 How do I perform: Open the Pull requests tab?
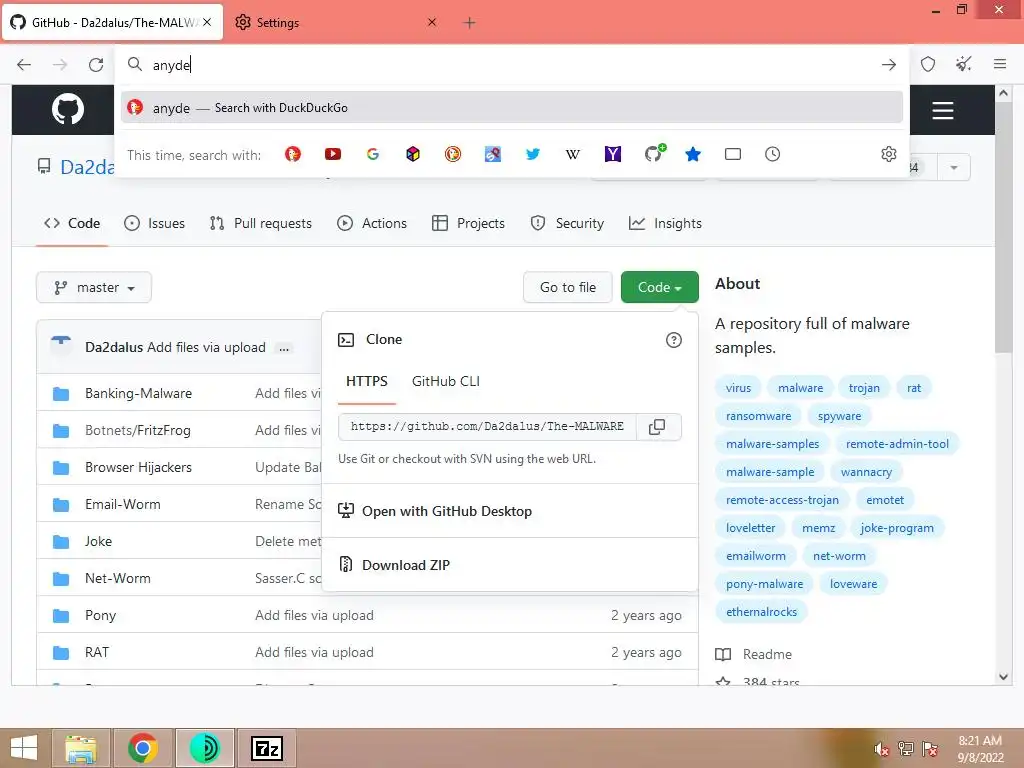click(261, 223)
